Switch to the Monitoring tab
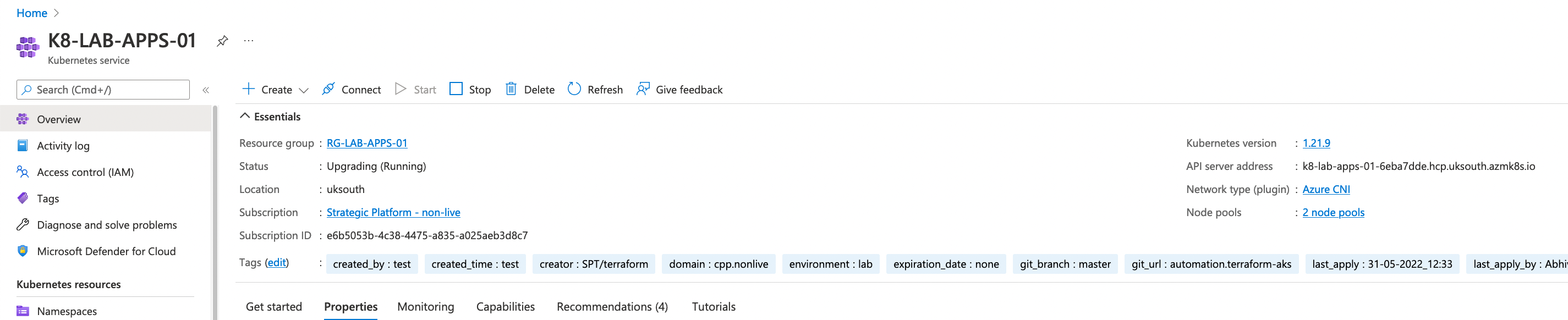1568x320 pixels. pyautogui.click(x=425, y=307)
